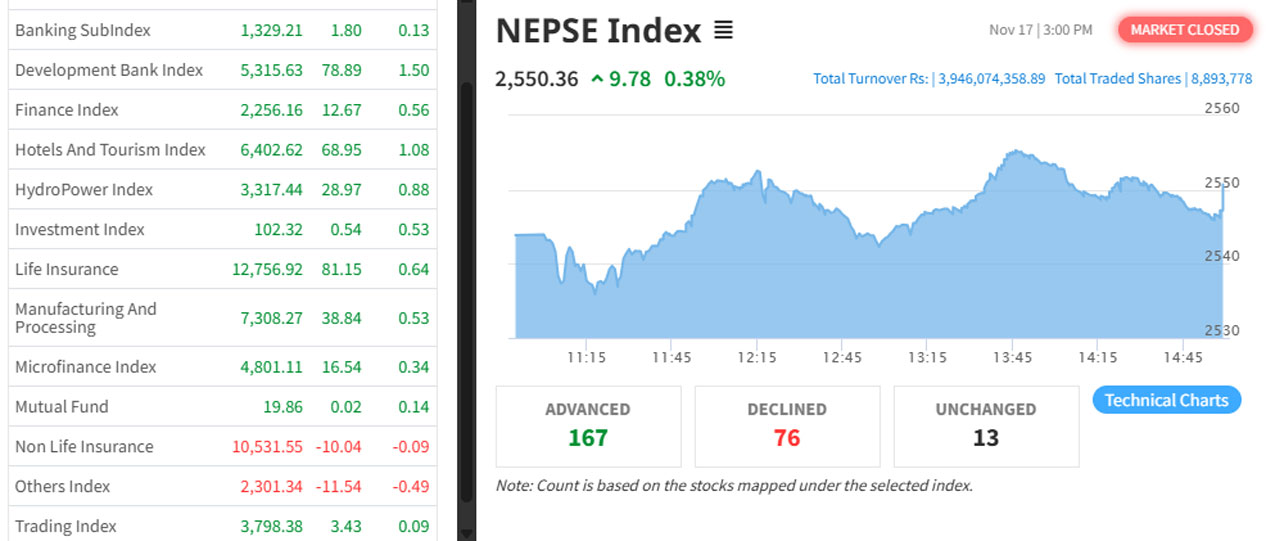Open Technical Charts

(1166, 400)
